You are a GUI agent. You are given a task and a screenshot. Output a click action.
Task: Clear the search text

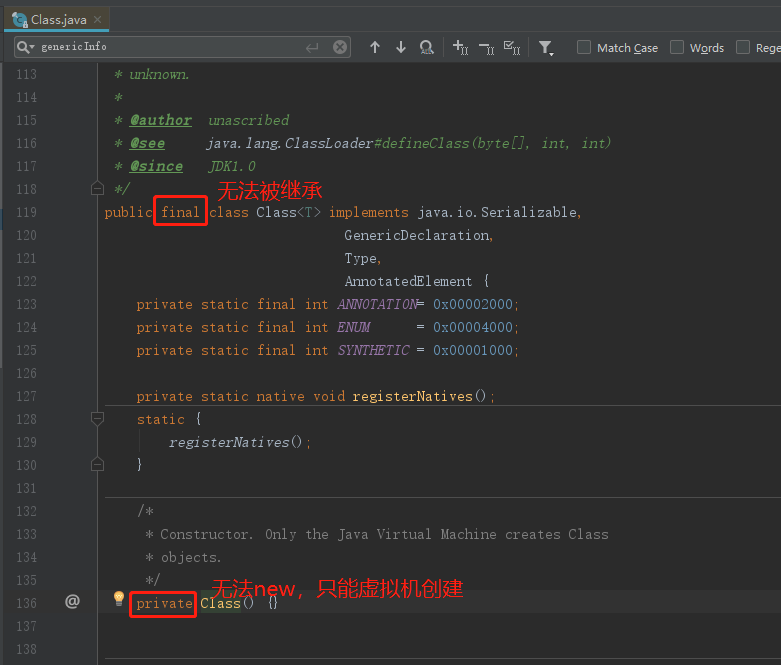340,47
